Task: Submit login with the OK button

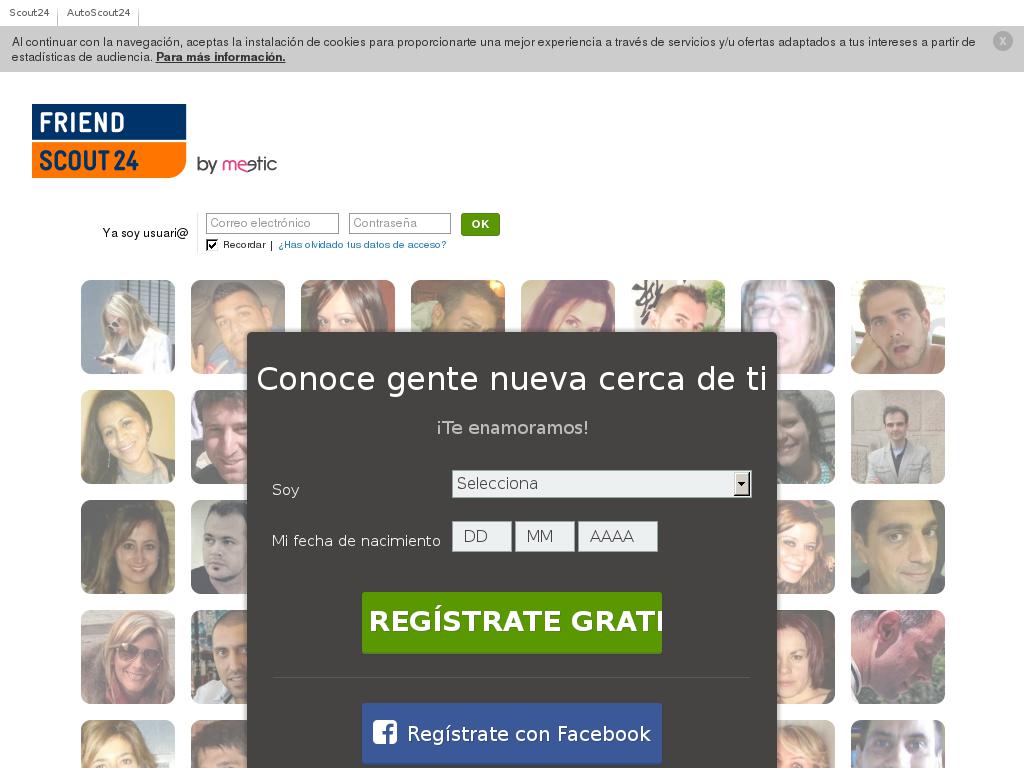Action: coord(480,224)
